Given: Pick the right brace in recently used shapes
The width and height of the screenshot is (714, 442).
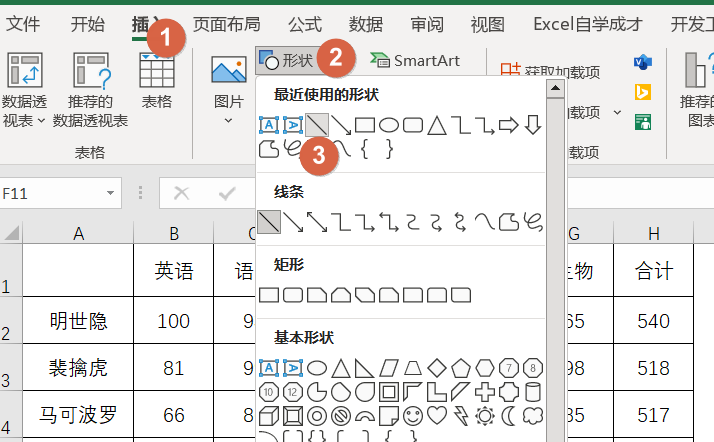Looking at the screenshot, I should click(388, 149).
